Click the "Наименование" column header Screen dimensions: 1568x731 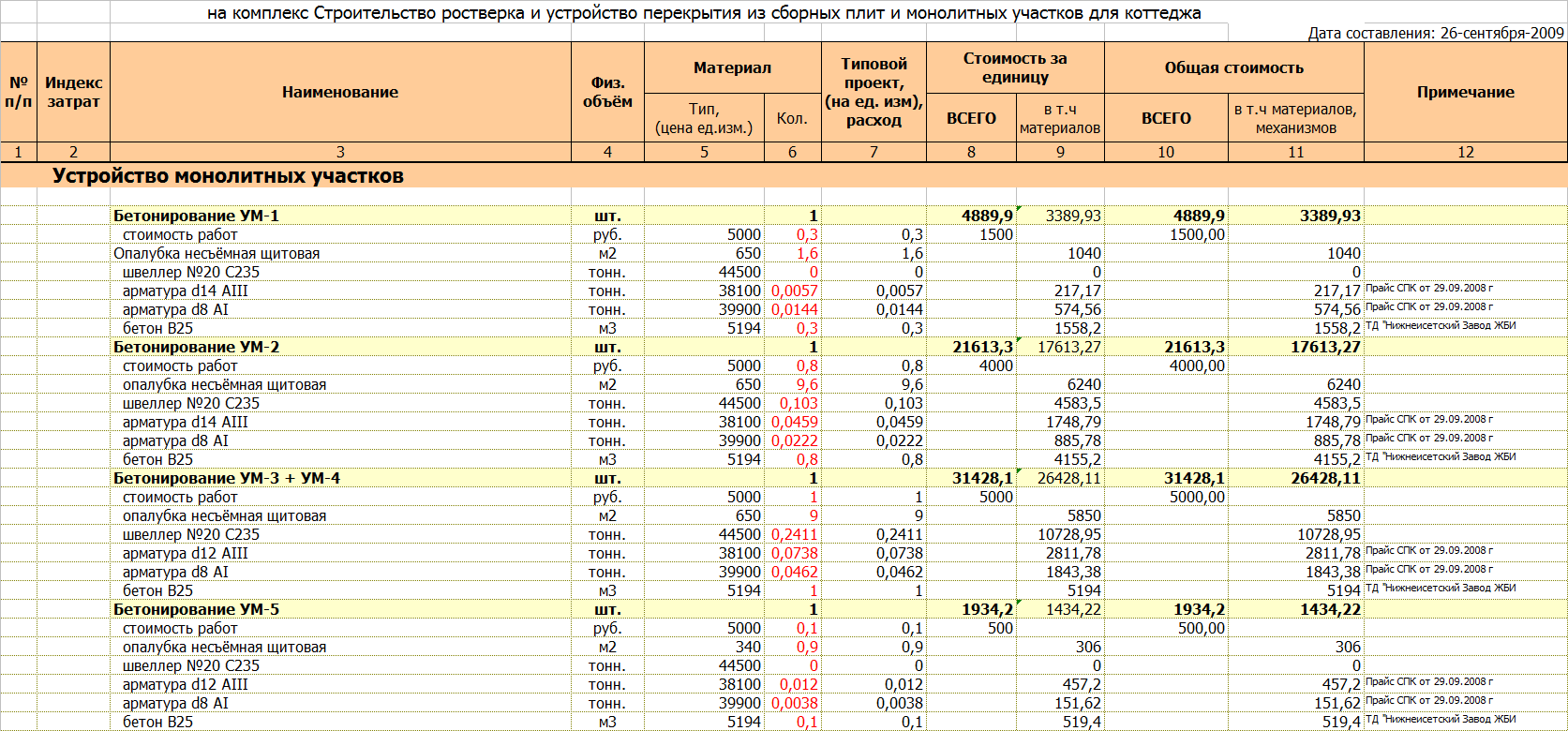pos(340,92)
